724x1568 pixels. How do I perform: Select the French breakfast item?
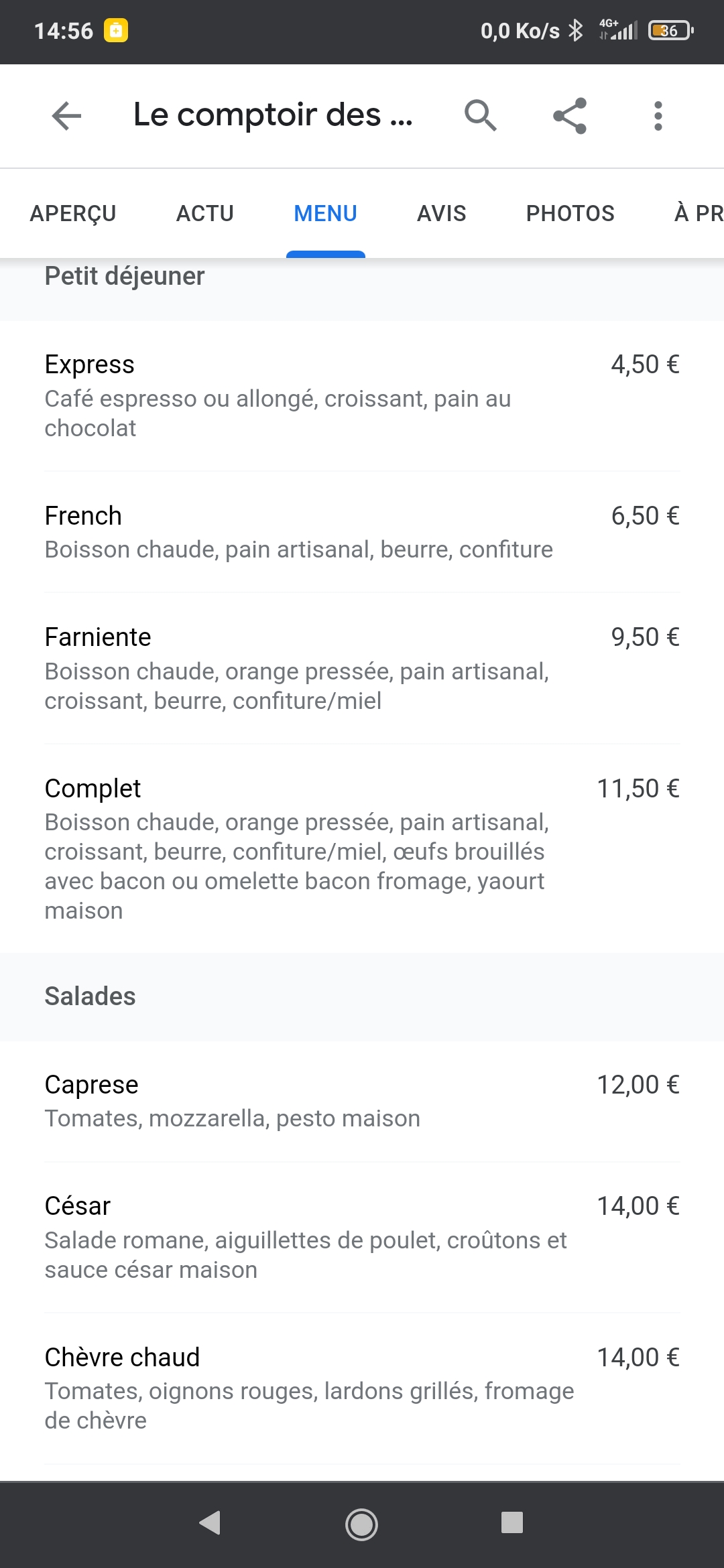click(x=362, y=532)
